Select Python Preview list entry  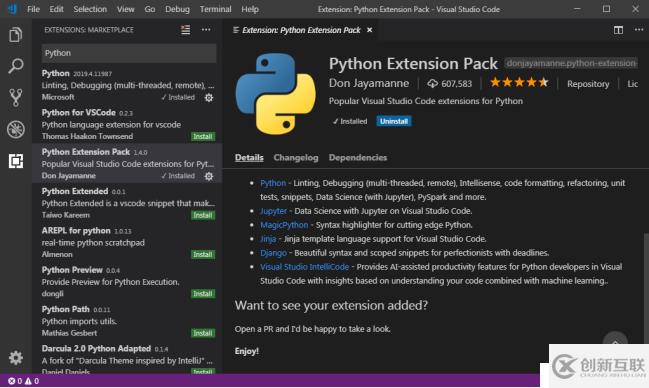click(x=127, y=282)
